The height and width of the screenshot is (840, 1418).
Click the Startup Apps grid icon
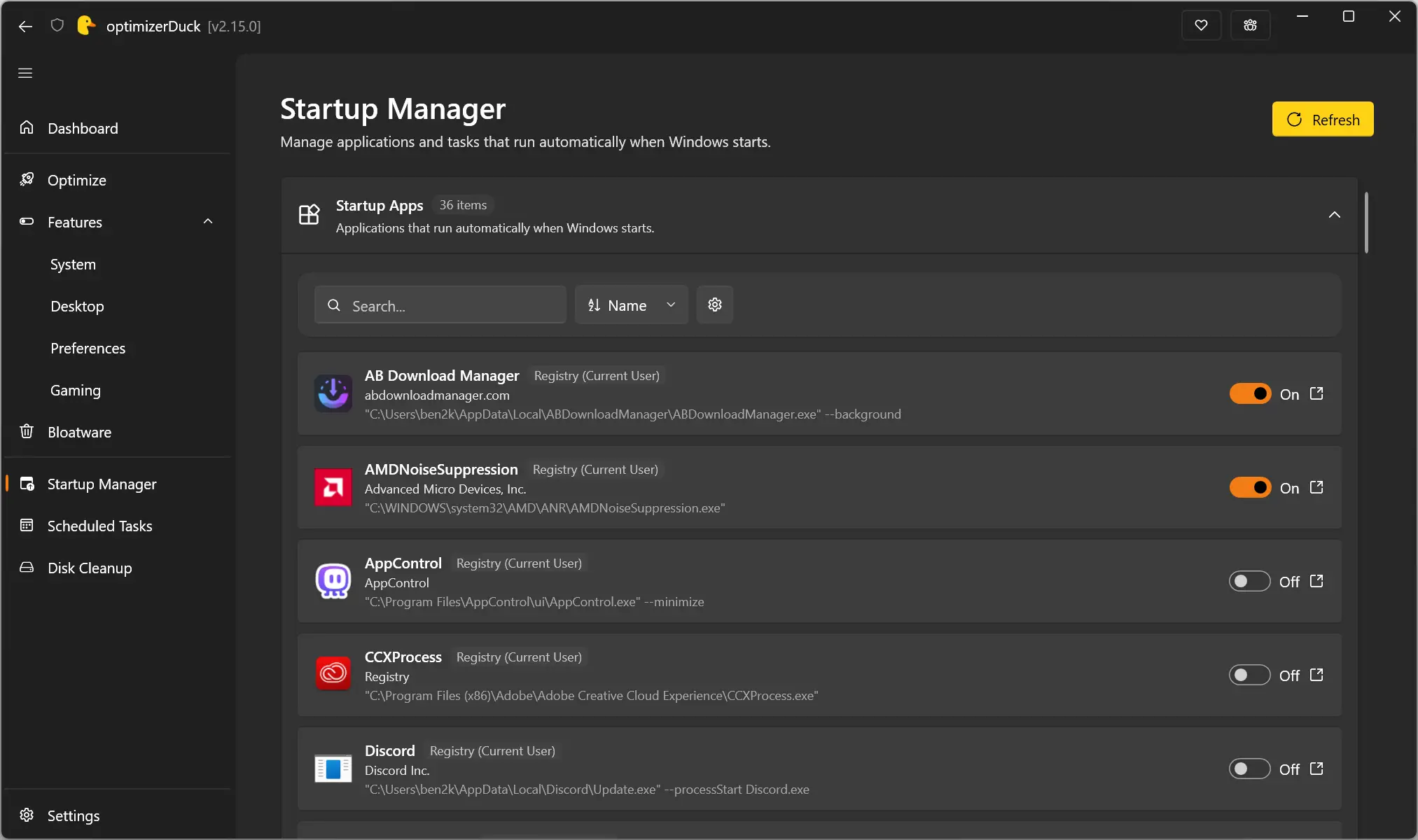coord(309,215)
